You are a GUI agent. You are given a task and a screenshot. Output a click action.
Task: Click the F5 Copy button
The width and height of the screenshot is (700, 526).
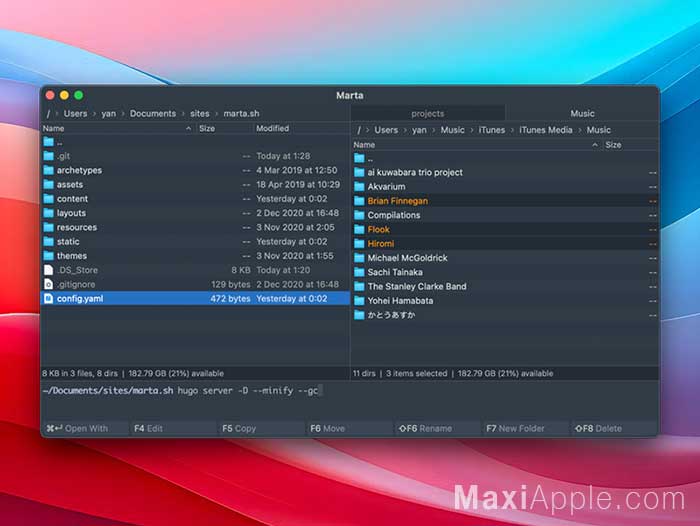(262, 428)
